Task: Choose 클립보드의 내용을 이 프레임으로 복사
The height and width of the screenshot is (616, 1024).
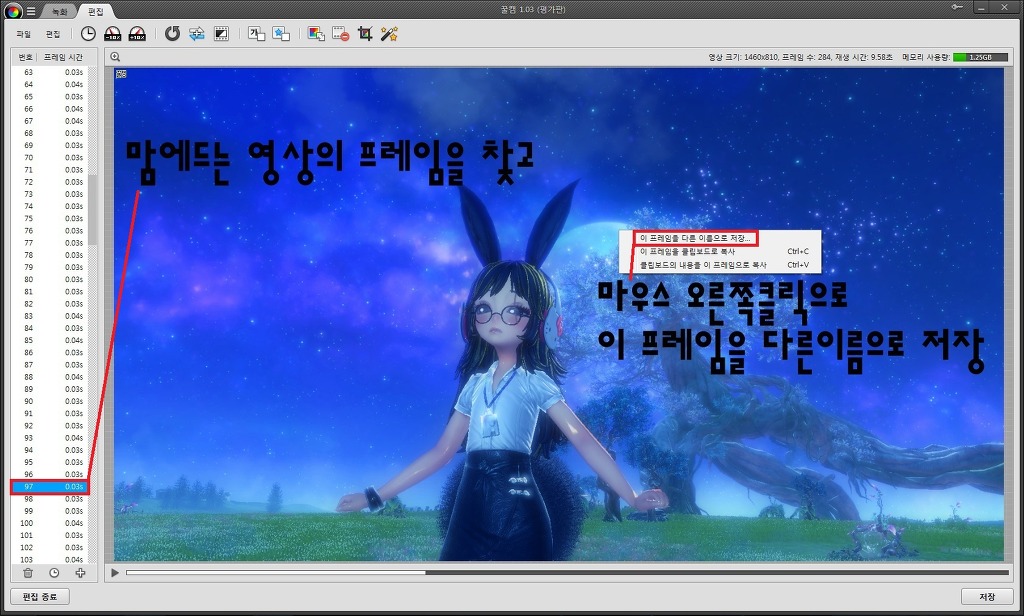Action: tap(720, 265)
